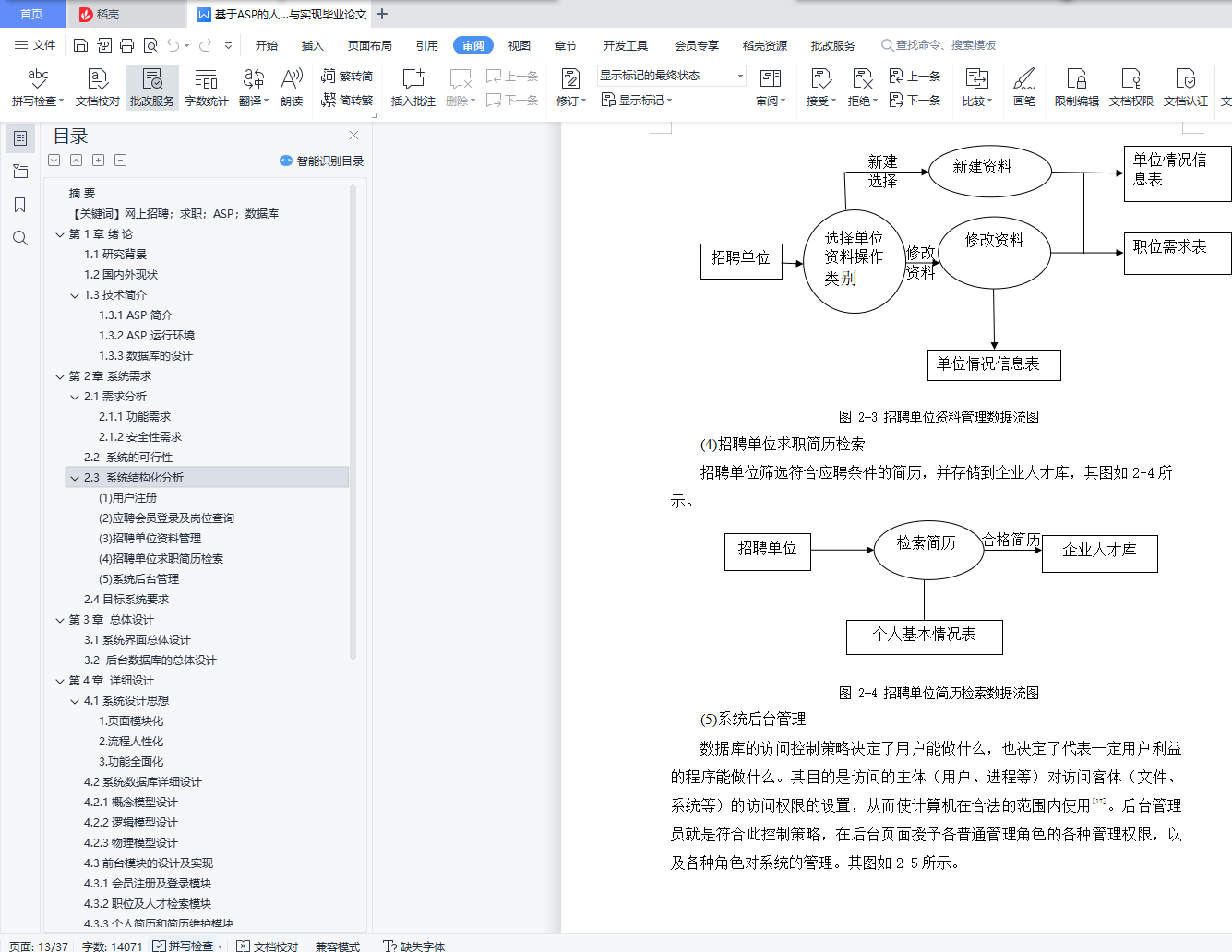Go to previous revision 上一条 beside 拒绝
This screenshot has width=1232, height=952.
915,77
